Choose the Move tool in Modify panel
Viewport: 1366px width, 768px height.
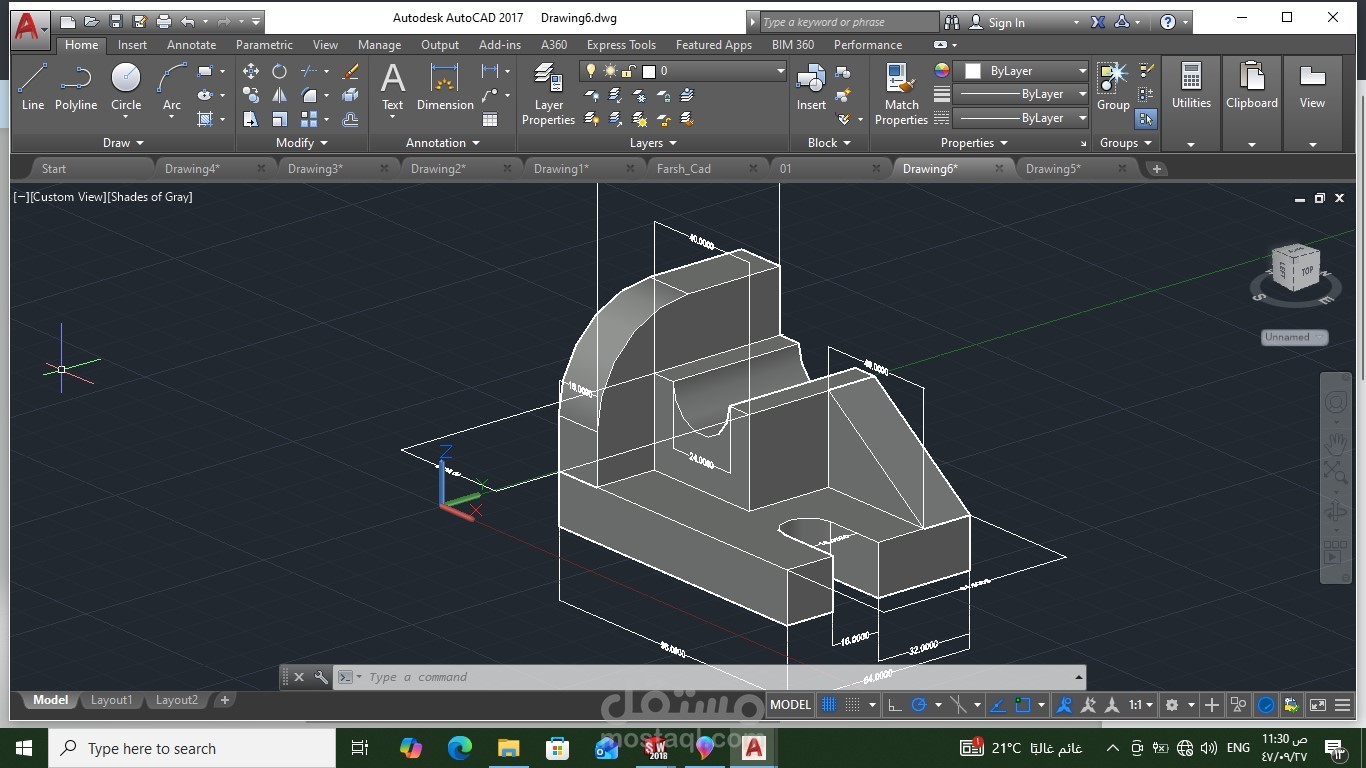[251, 71]
